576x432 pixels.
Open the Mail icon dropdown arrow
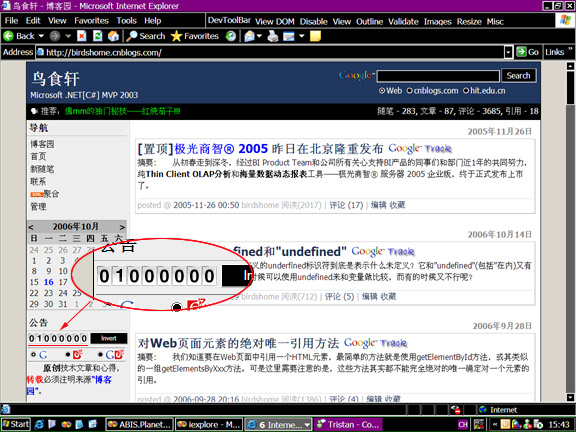point(259,36)
